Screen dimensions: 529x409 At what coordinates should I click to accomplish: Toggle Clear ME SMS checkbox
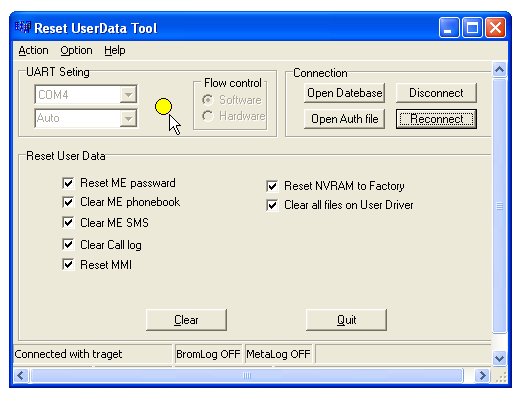[68, 223]
